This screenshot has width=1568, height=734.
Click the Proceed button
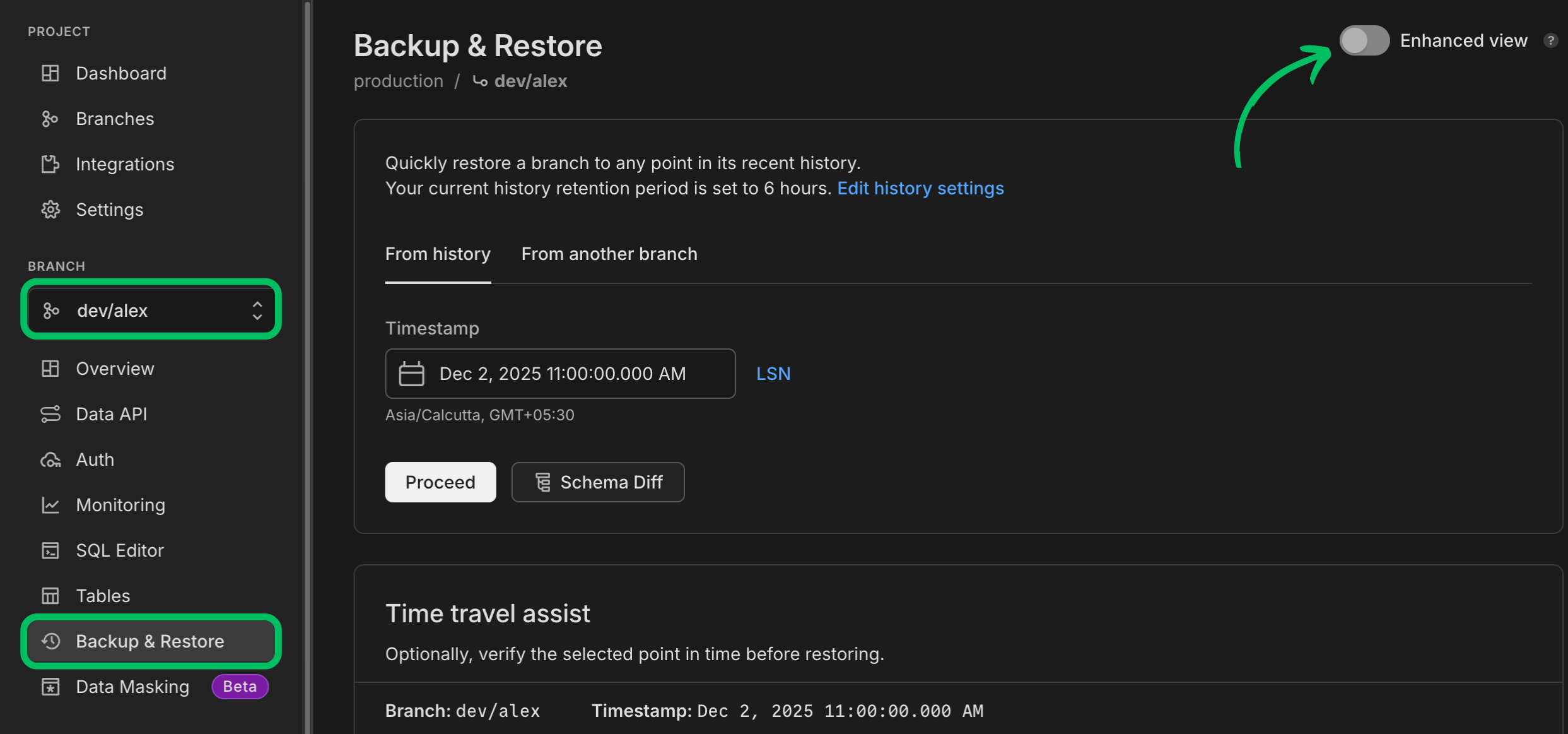click(x=440, y=482)
